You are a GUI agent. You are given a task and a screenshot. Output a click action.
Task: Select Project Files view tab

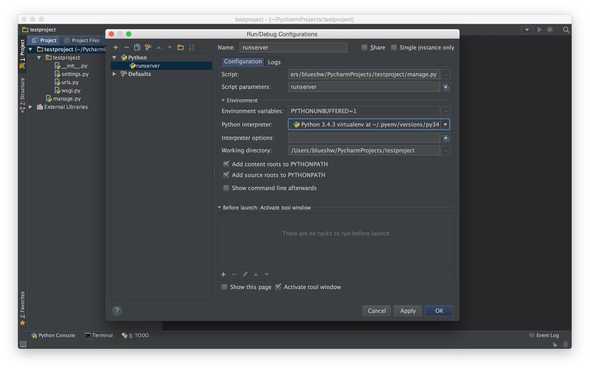(x=82, y=40)
